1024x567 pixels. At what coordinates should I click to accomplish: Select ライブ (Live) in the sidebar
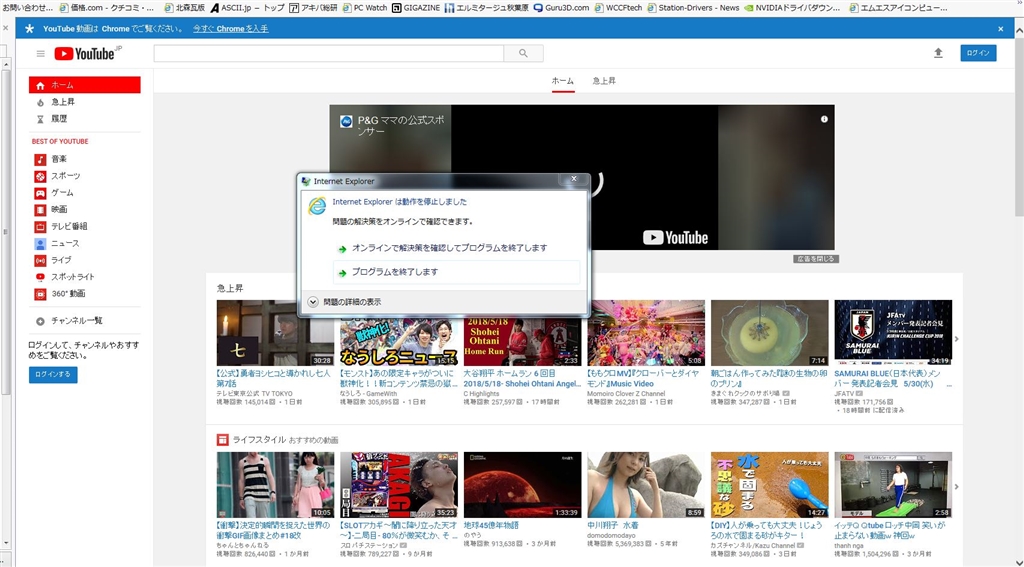tap(61, 260)
